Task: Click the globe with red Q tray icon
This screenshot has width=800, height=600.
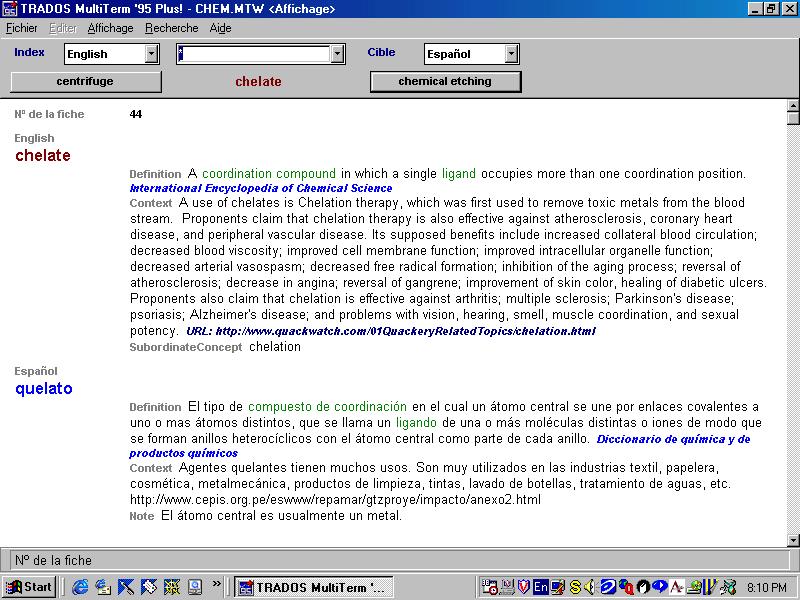Action: tap(626, 587)
